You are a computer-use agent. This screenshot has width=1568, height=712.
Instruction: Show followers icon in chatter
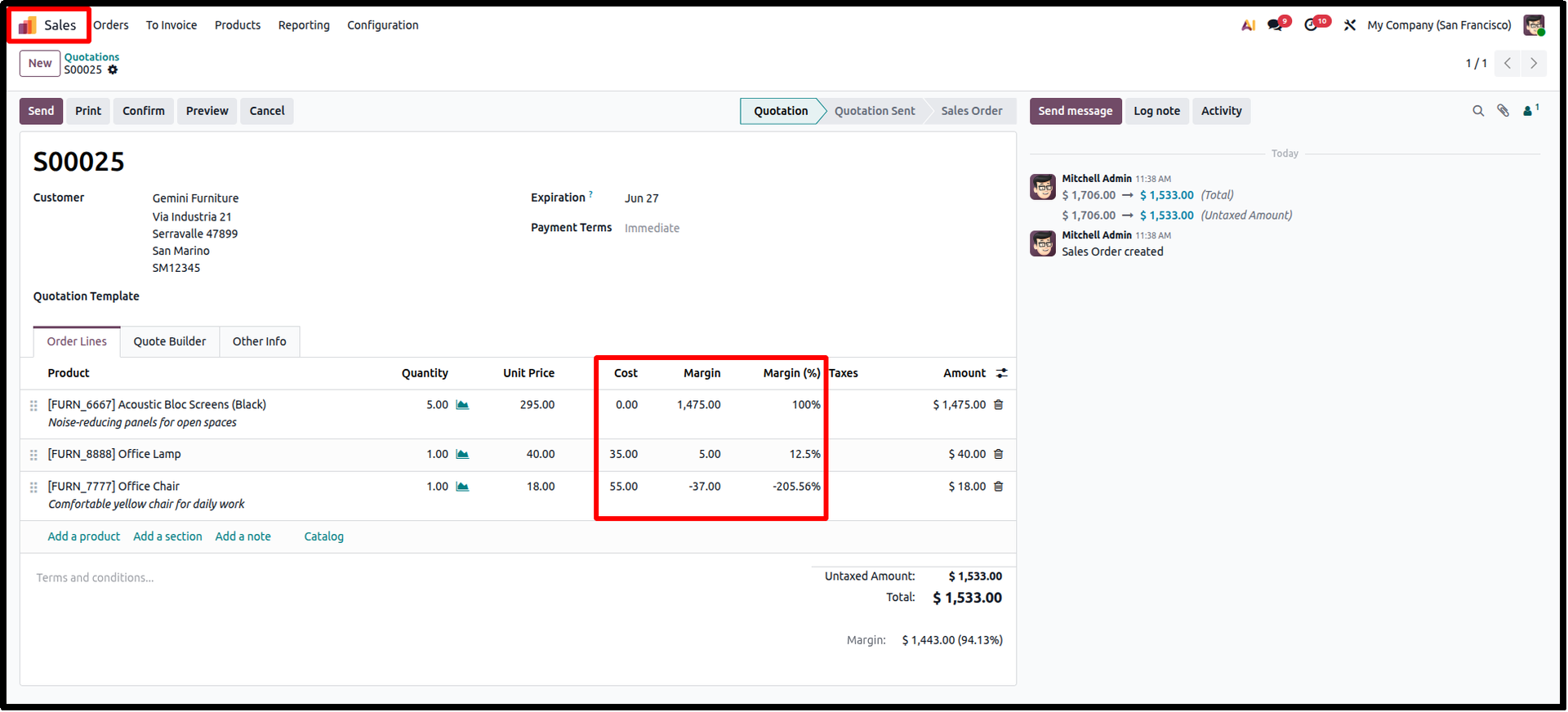pos(1530,110)
